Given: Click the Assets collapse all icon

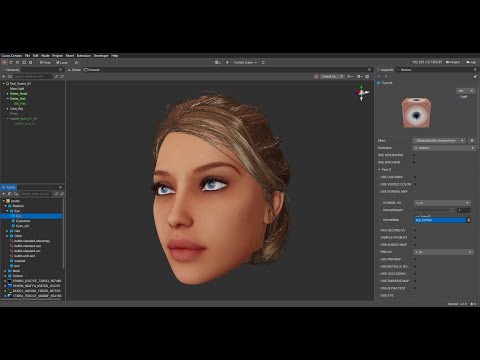Looking at the screenshot, I should (x=56, y=194).
